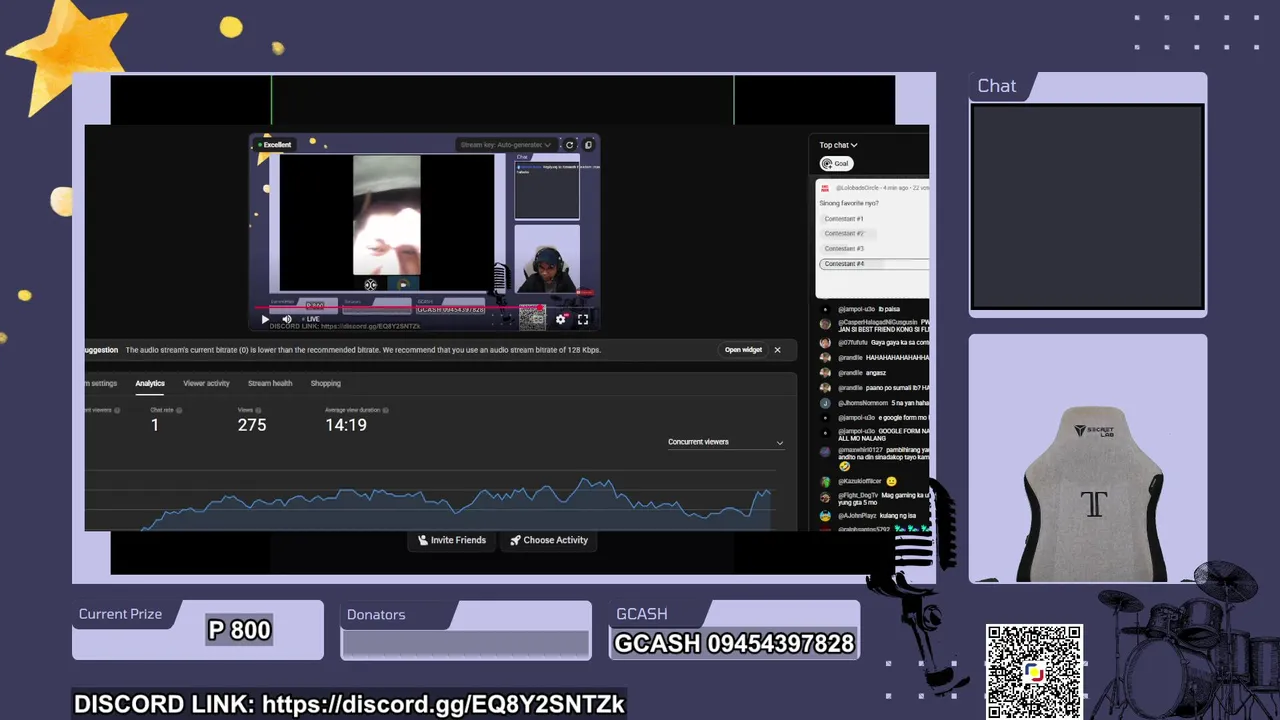This screenshot has height=720, width=1280.
Task: Click the P 800 current prize value
Action: coord(239,630)
